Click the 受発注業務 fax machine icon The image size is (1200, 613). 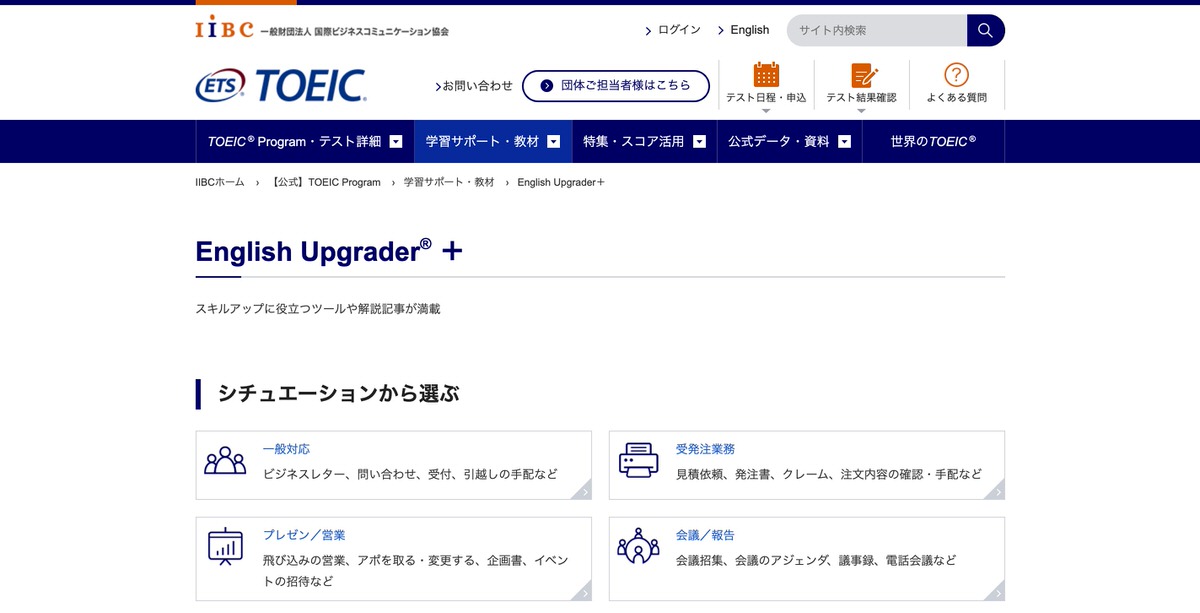[x=637, y=460]
